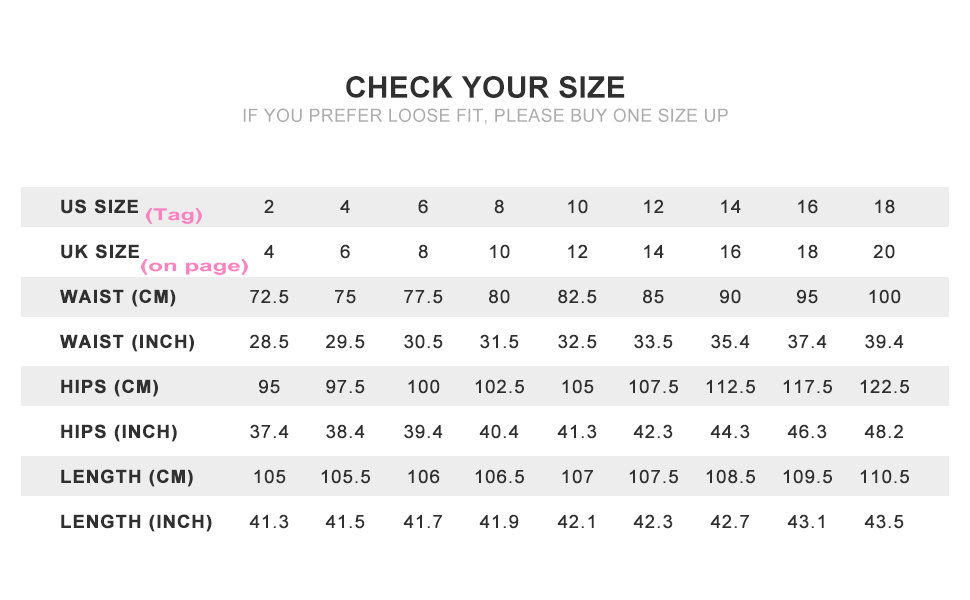Select the waist value 39.4 inch
Viewport: 970px width, 600px height.
tap(884, 342)
